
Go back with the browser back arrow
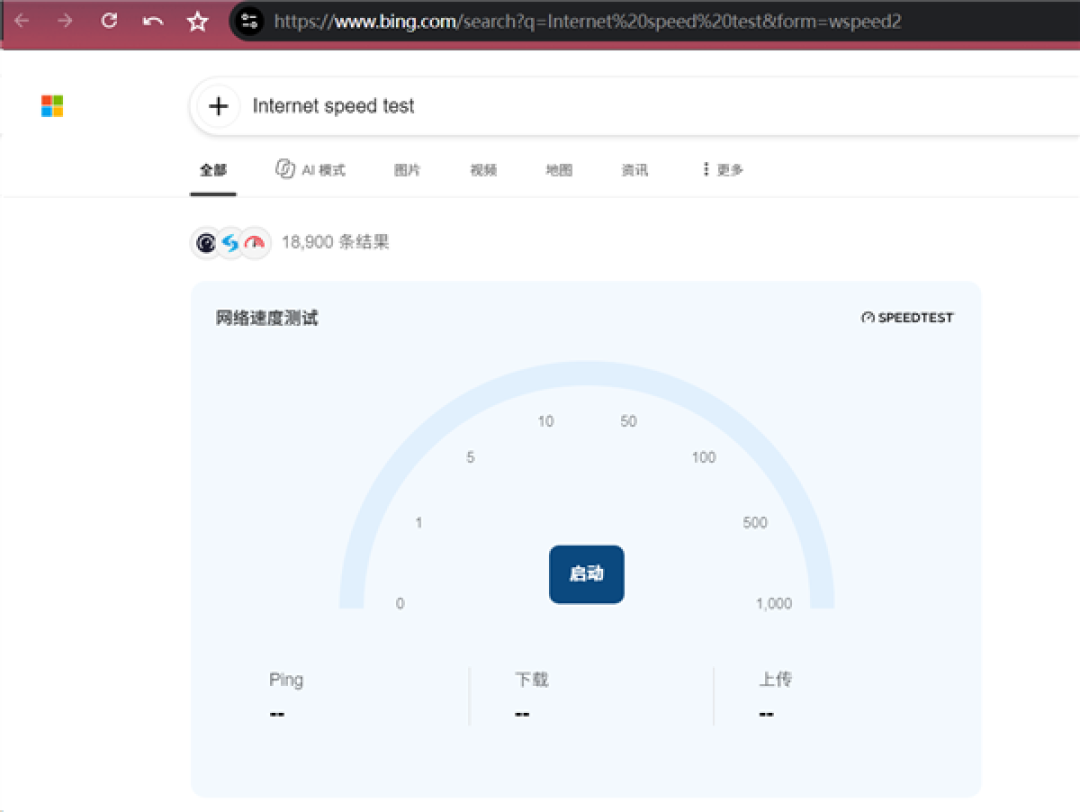(x=22, y=21)
